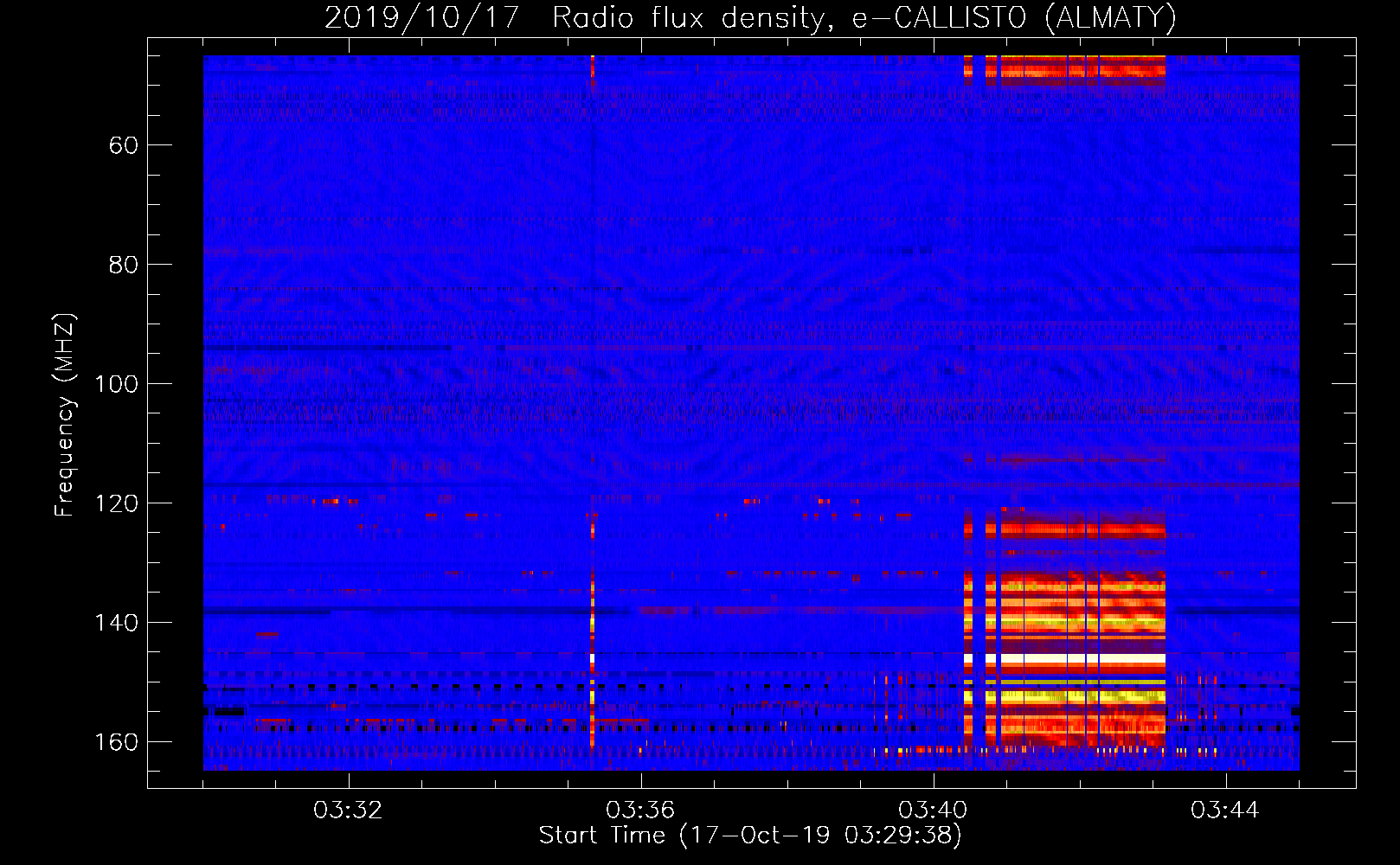Click the 120 frequency tick label
This screenshot has width=1400, height=865.
pyautogui.click(x=117, y=503)
